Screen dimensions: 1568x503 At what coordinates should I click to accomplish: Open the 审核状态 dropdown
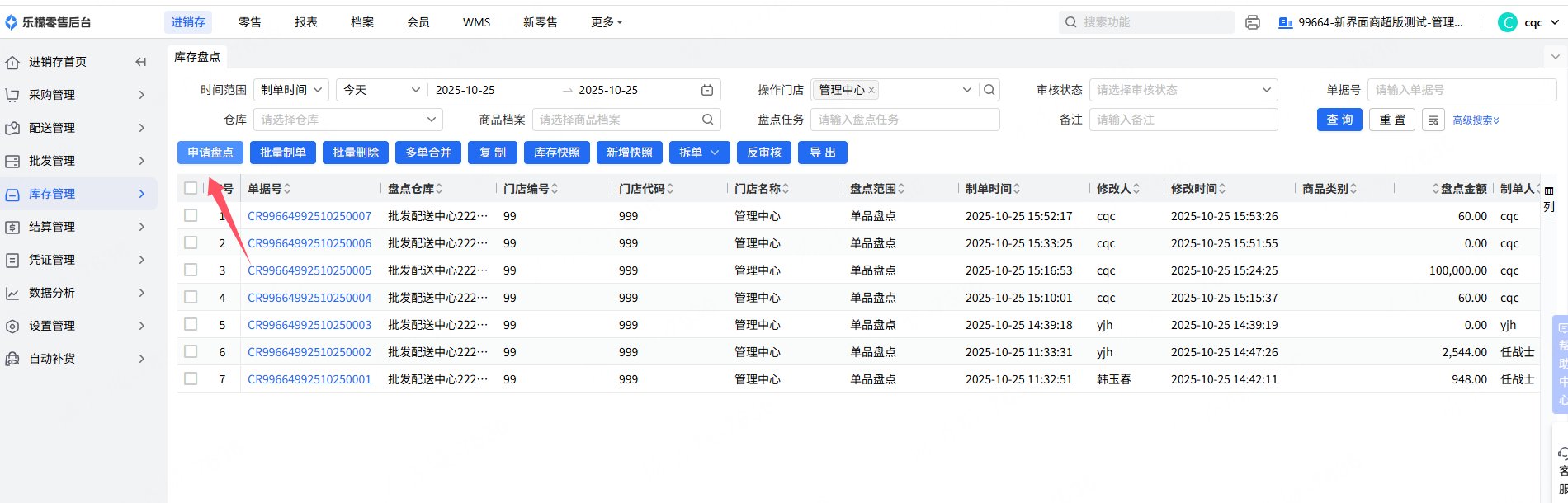pyautogui.click(x=1183, y=90)
